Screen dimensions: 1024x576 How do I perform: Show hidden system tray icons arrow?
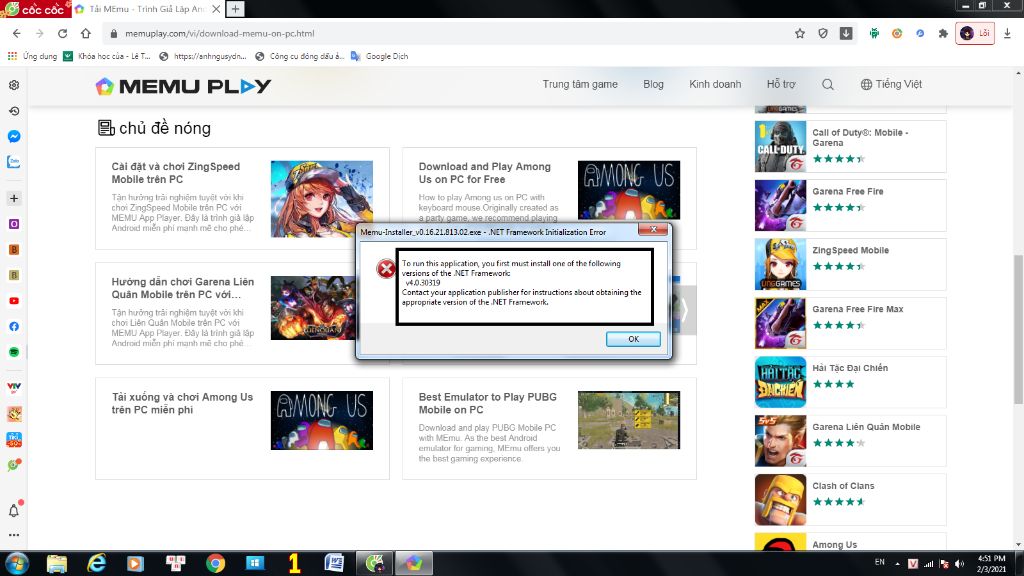coord(897,564)
